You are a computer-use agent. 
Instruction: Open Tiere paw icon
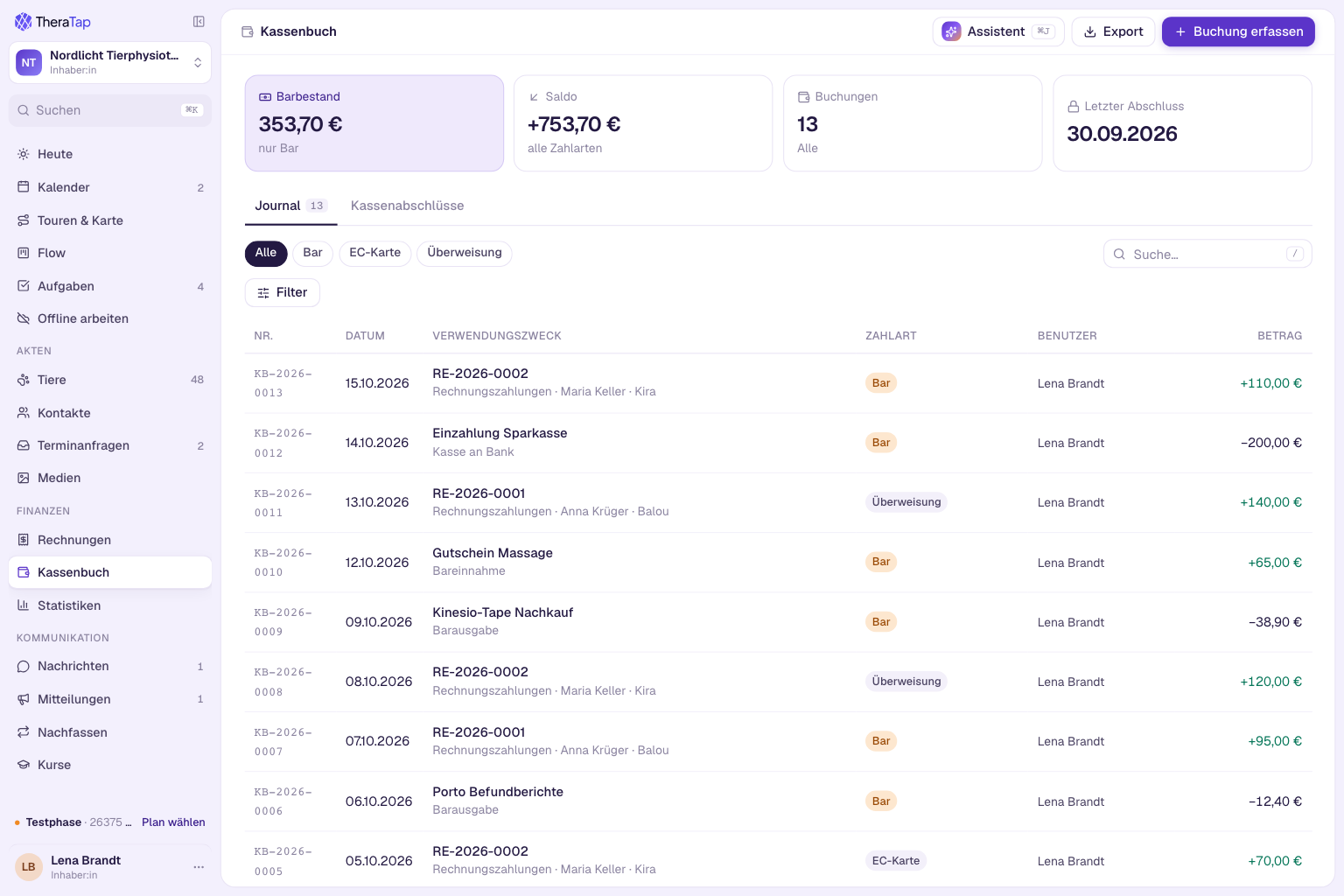tap(24, 380)
